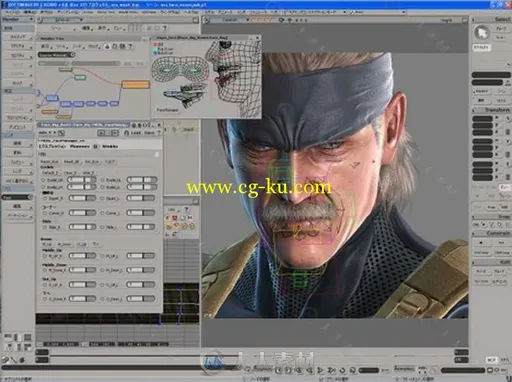Toggle the O_Down_R animation marker
The height and width of the screenshot is (382, 512).
point(44,299)
